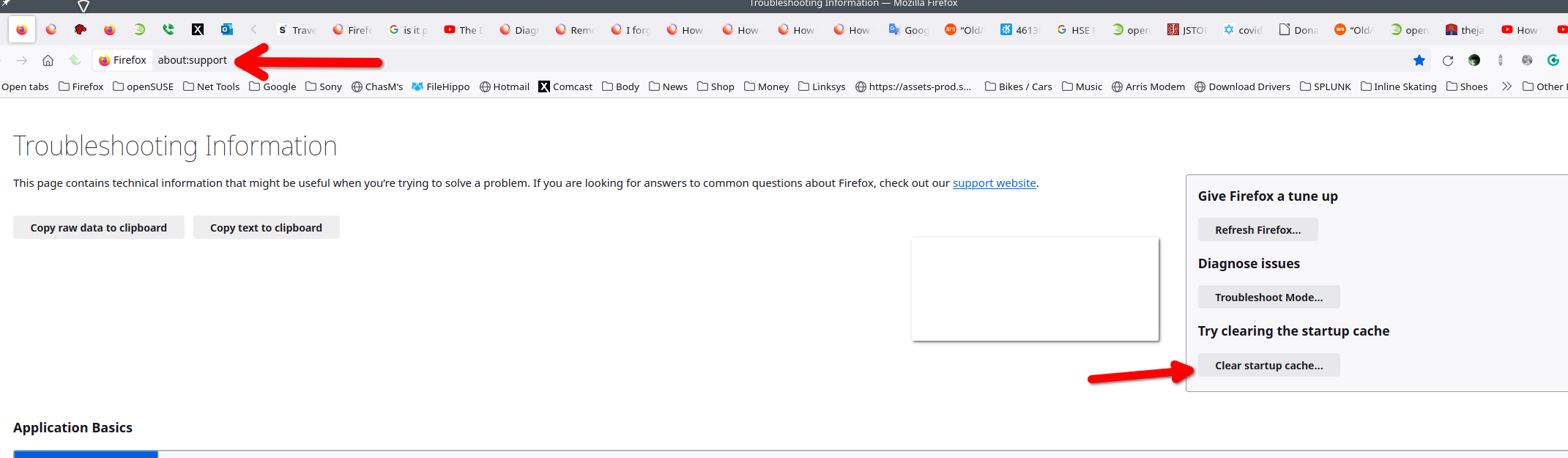Open the Arris Modem bookmark
This screenshot has width=1568, height=458.
pyautogui.click(x=1148, y=86)
